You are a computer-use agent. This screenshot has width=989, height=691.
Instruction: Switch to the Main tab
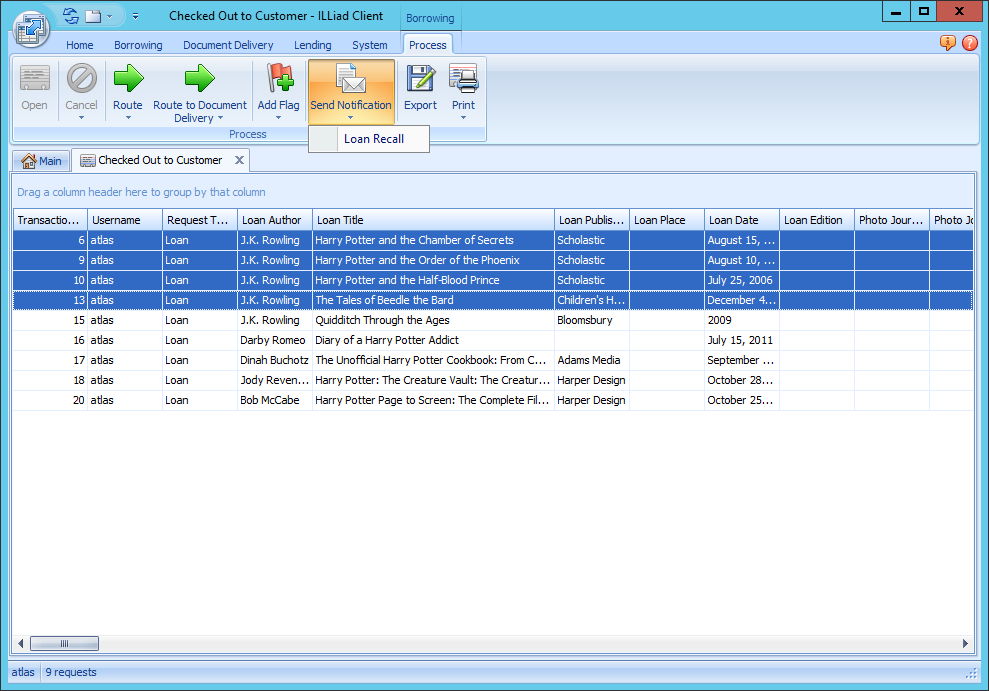(41, 161)
